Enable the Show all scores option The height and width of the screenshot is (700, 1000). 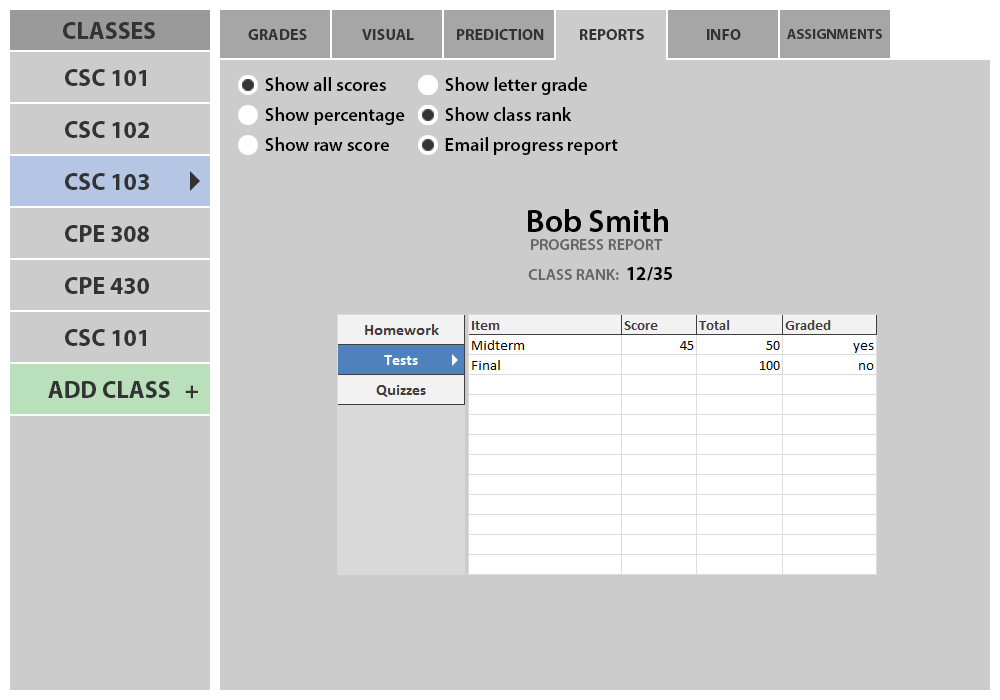tap(248, 85)
